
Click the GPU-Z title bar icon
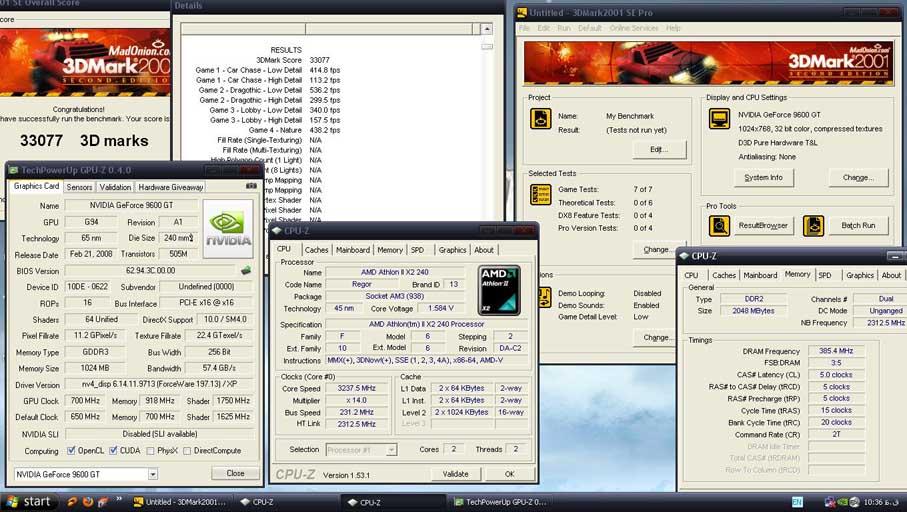point(14,170)
